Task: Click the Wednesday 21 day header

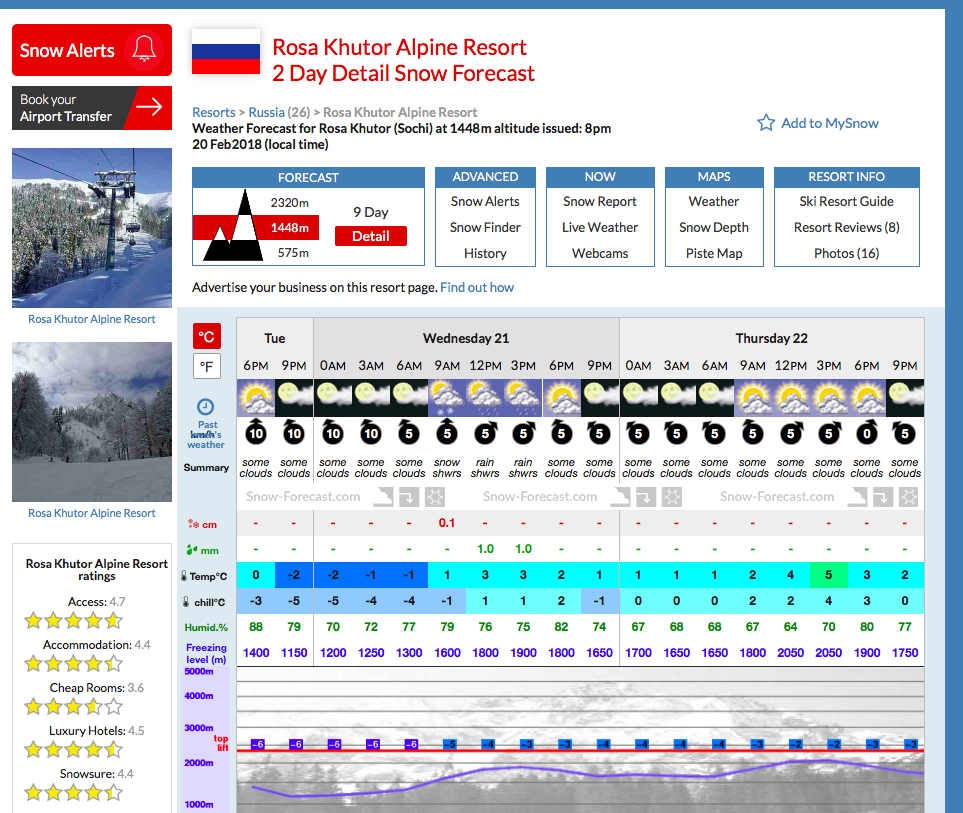Action: pos(466,338)
